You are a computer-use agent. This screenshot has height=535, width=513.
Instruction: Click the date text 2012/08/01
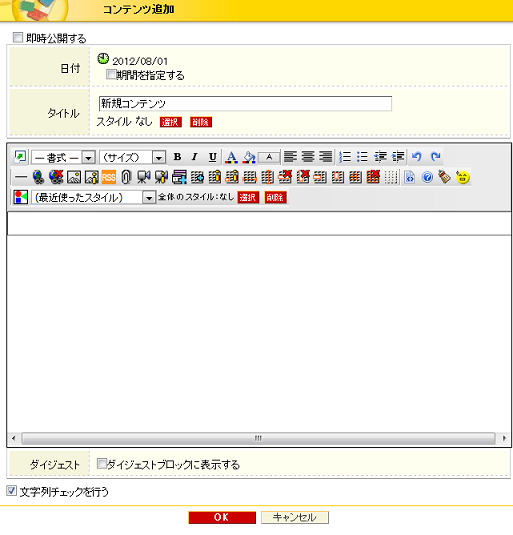(x=140, y=61)
